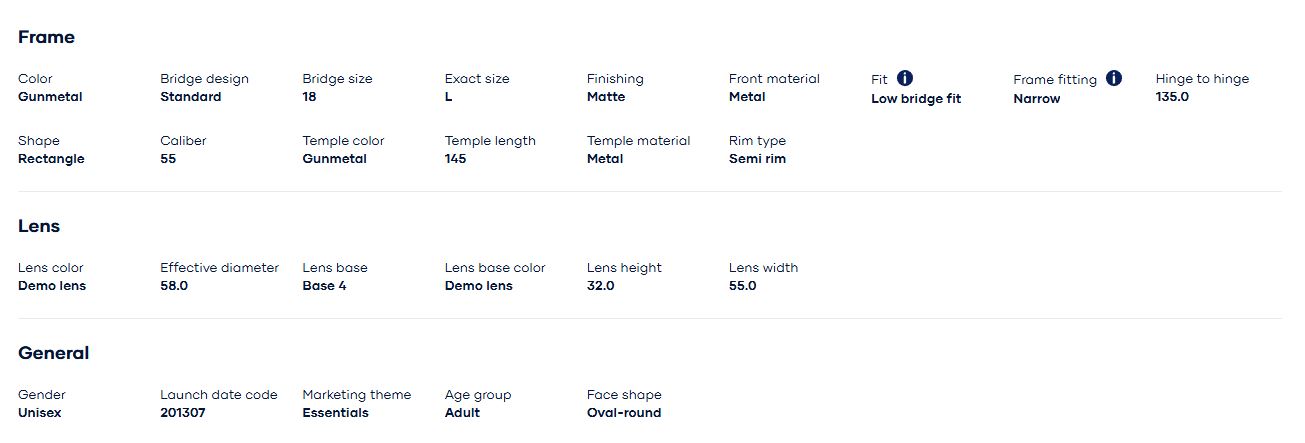Click the "Essentials" marketing theme value

click(335, 413)
